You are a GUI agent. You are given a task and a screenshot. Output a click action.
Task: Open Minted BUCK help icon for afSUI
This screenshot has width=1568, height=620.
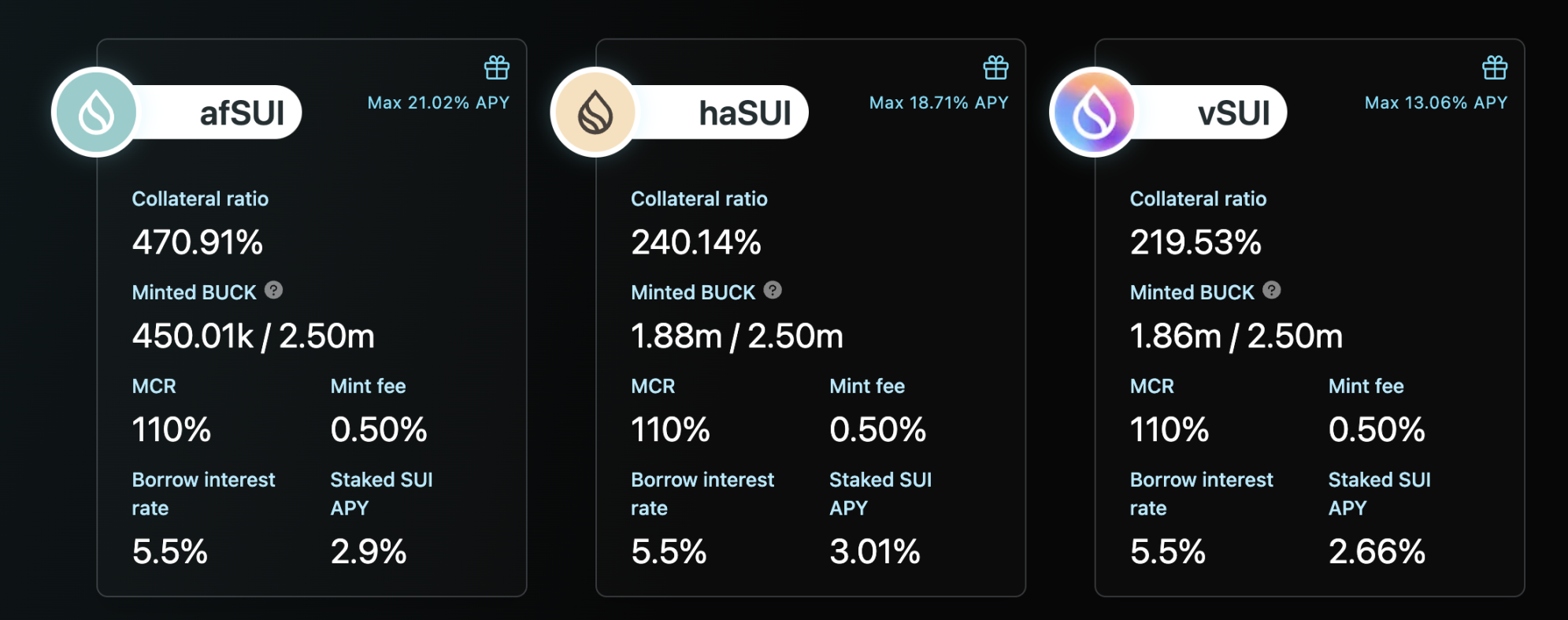click(273, 291)
